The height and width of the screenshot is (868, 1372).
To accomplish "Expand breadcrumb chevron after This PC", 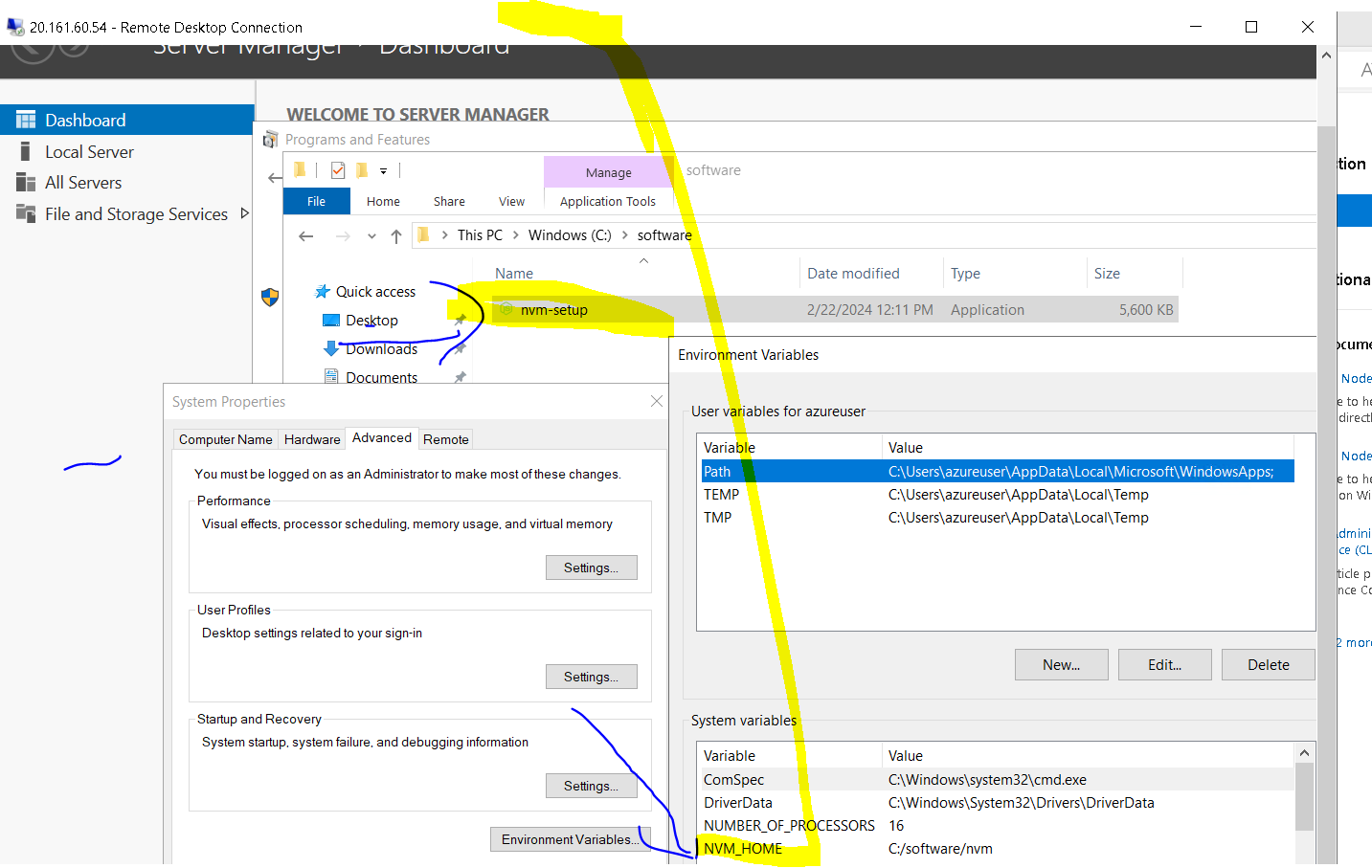I will point(516,234).
